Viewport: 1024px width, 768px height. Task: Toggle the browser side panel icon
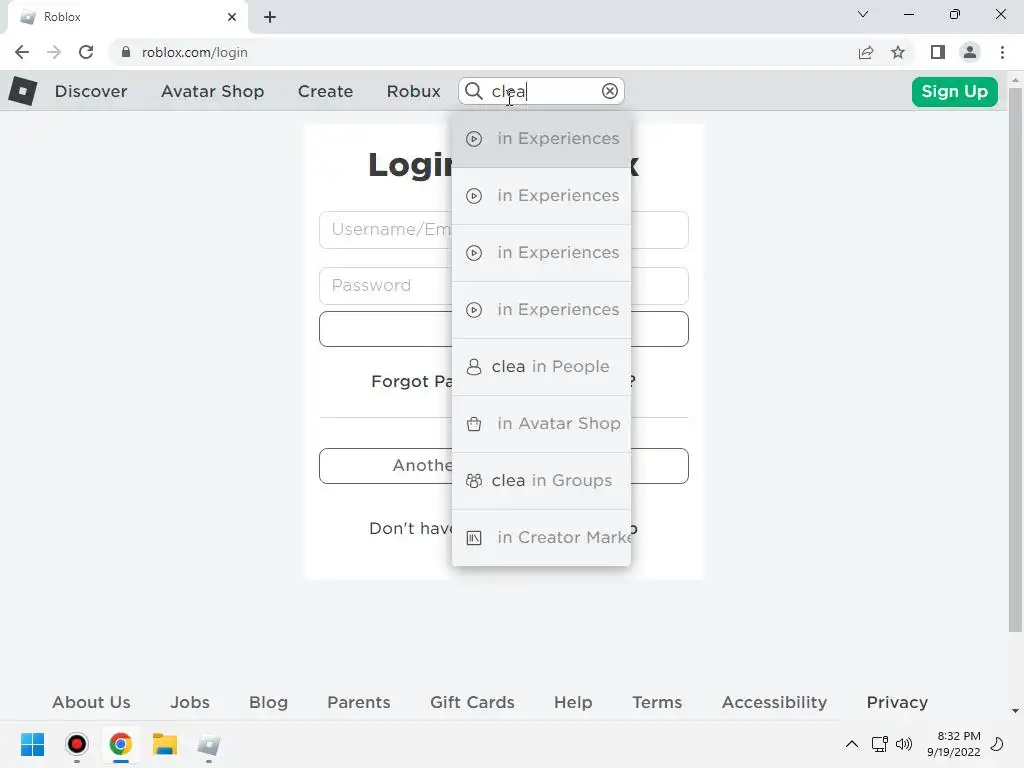pyautogui.click(x=938, y=52)
